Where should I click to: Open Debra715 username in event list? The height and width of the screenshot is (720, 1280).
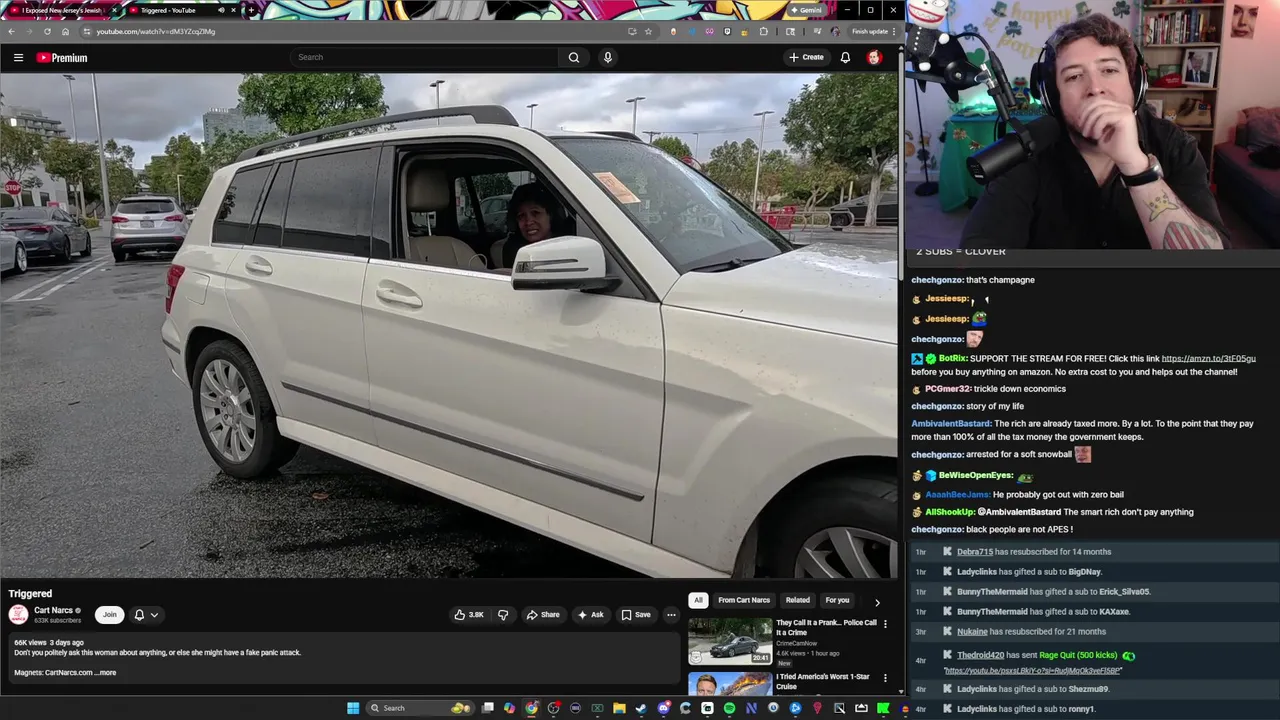pyautogui.click(x=975, y=552)
